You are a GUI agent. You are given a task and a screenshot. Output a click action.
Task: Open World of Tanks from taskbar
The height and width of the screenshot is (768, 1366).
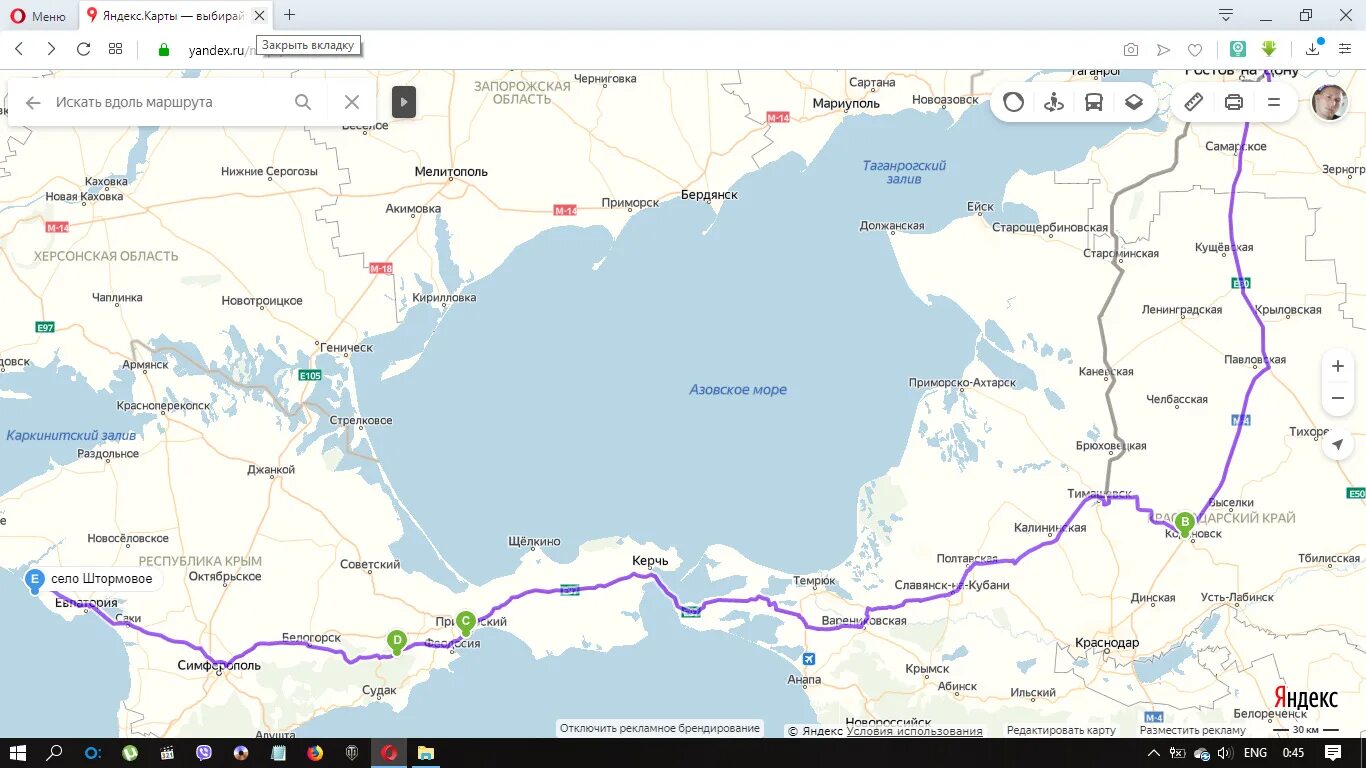[351, 753]
